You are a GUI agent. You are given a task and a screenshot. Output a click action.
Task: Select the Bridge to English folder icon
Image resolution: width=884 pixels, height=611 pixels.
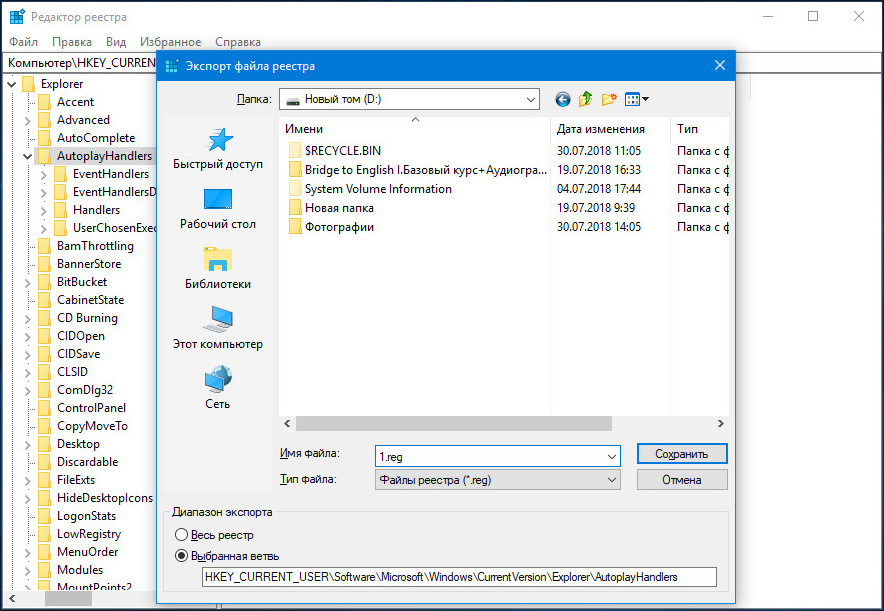point(295,170)
